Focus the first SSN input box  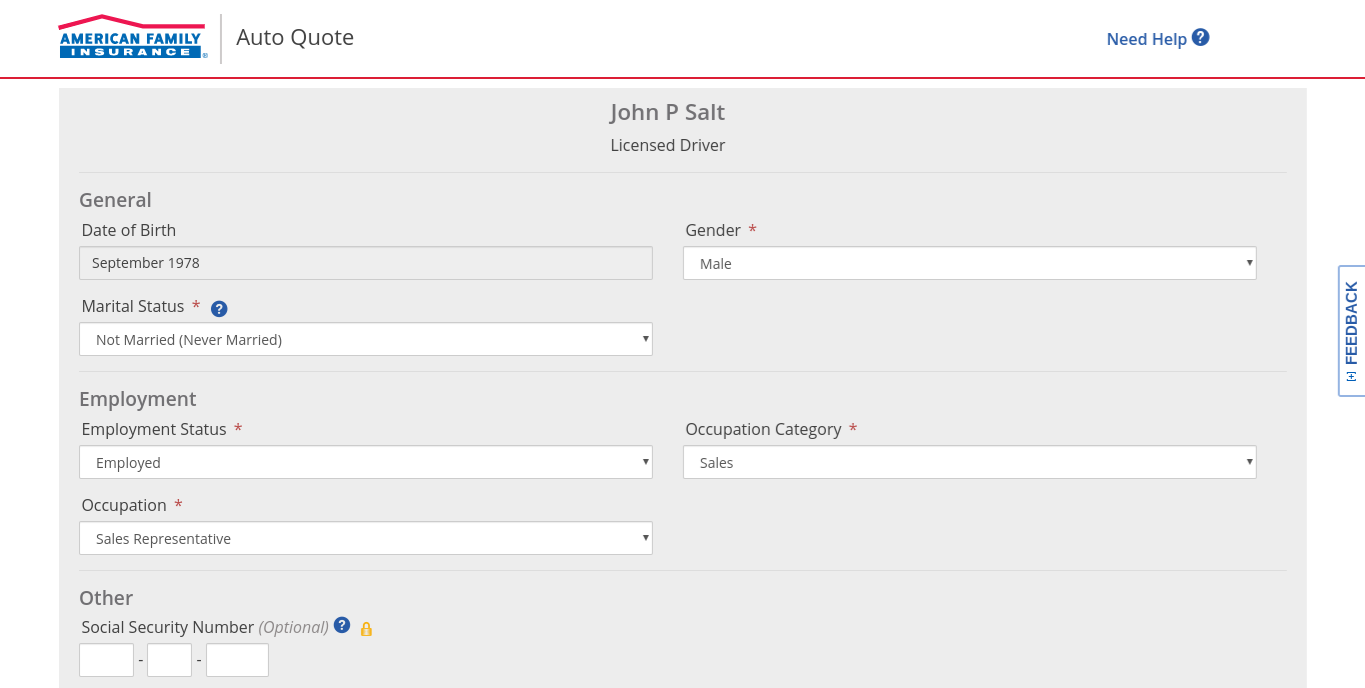(106, 660)
